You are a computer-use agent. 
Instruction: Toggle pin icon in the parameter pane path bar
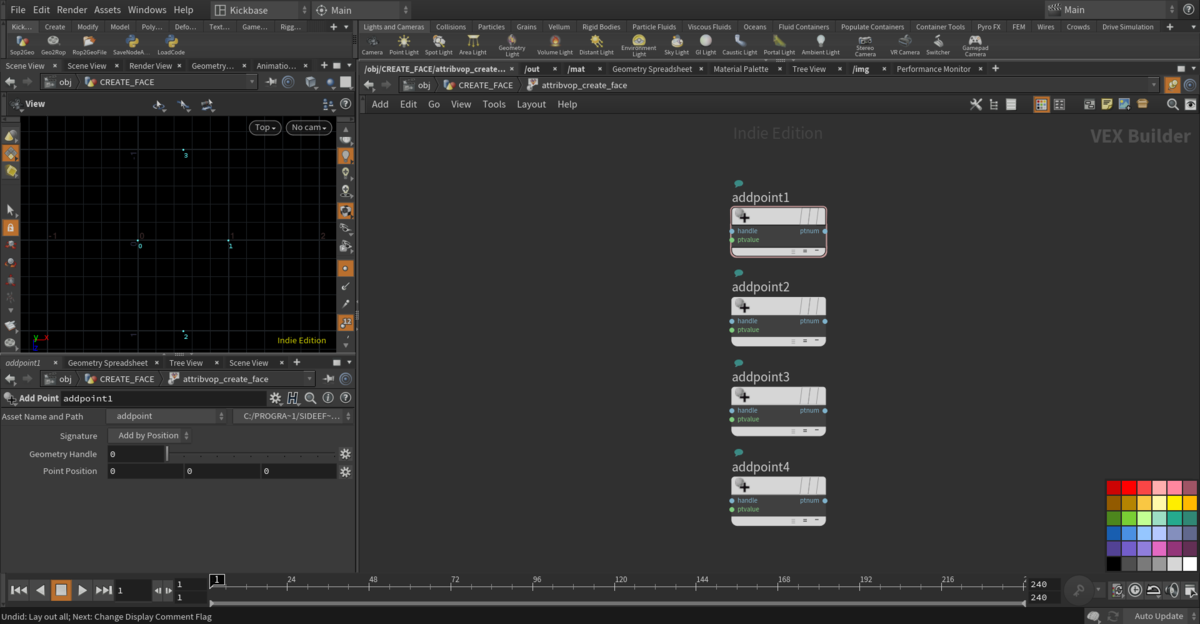point(329,379)
